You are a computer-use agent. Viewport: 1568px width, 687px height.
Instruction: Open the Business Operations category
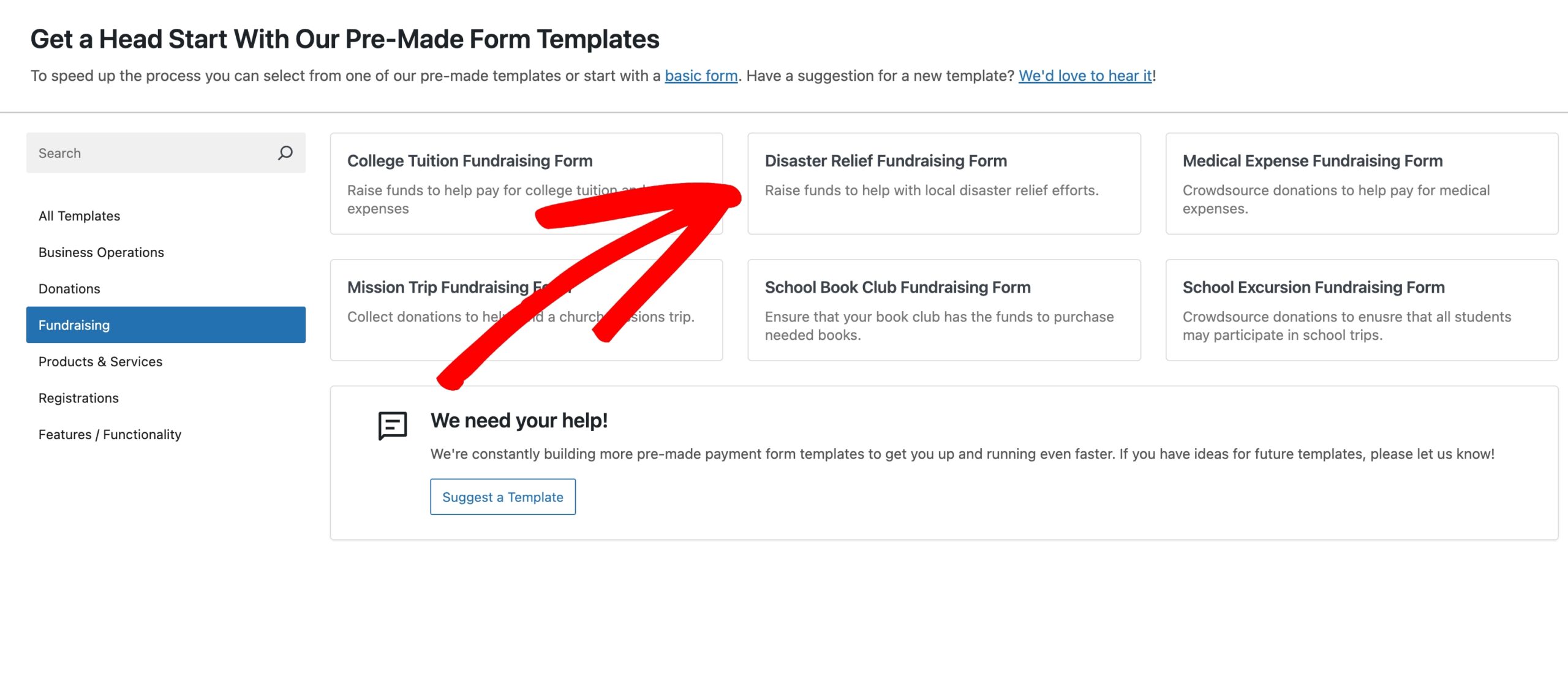pos(101,252)
